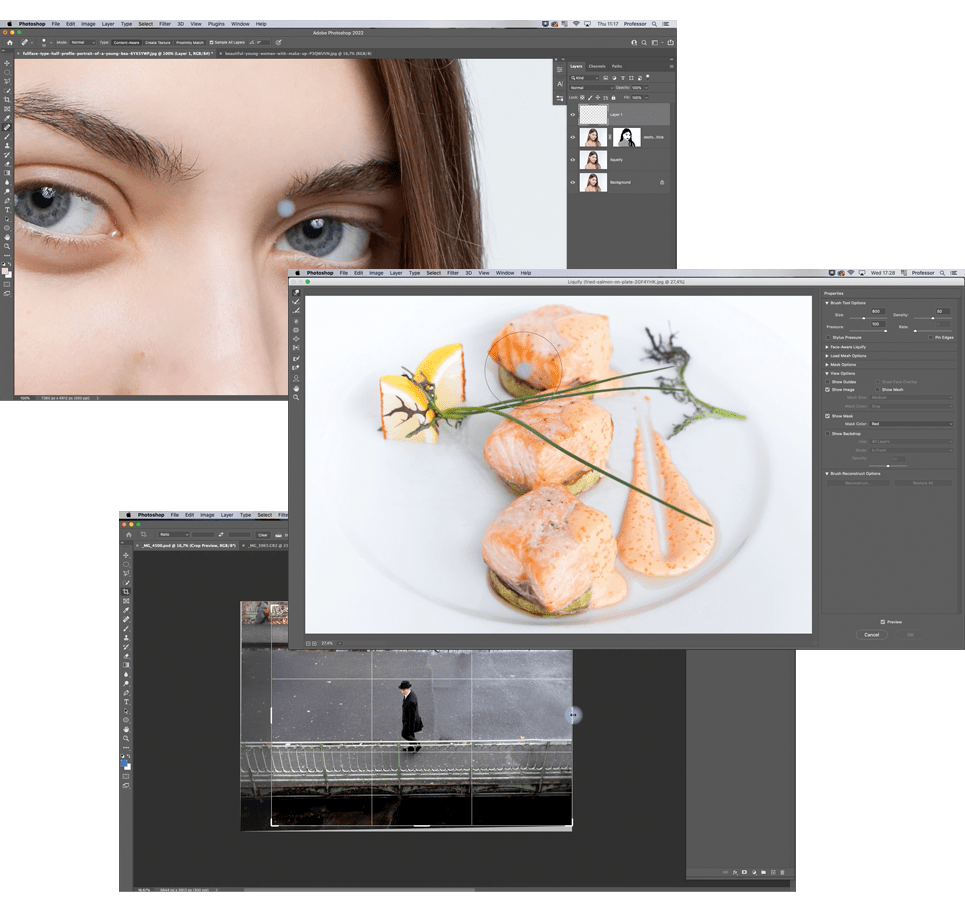
Task: Click the Brush Size slider handle in Liquify
Action: (x=863, y=318)
